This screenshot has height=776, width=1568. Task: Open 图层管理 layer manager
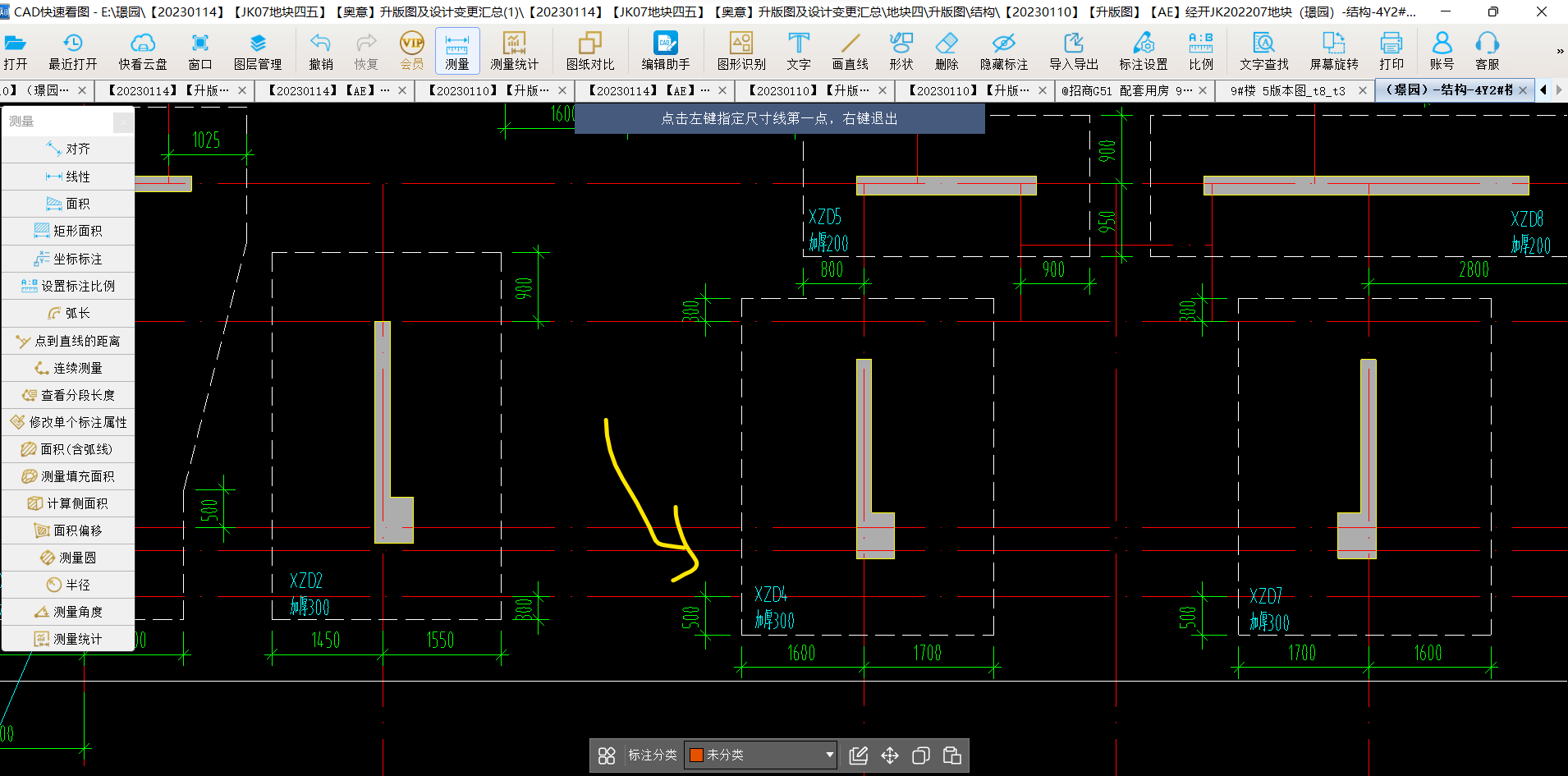258,51
